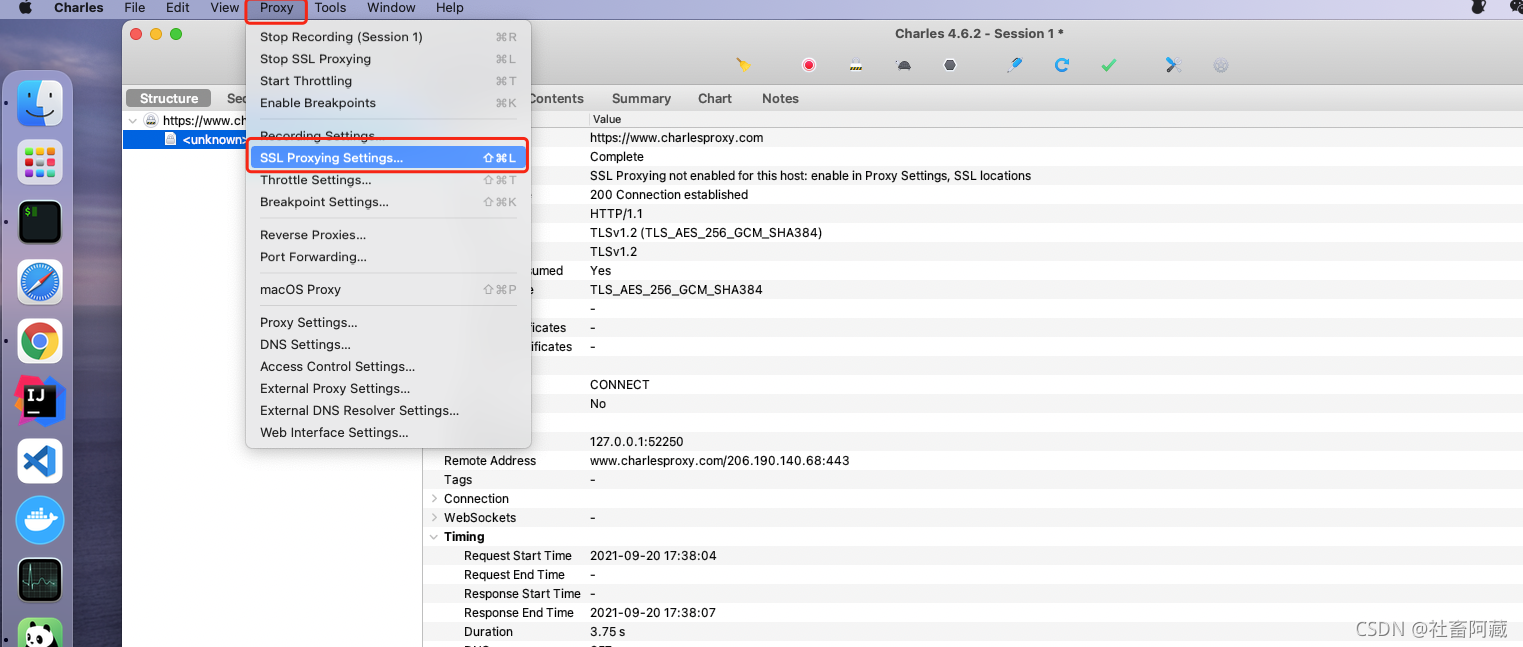
Task: Open the Window menu
Action: pos(391,8)
